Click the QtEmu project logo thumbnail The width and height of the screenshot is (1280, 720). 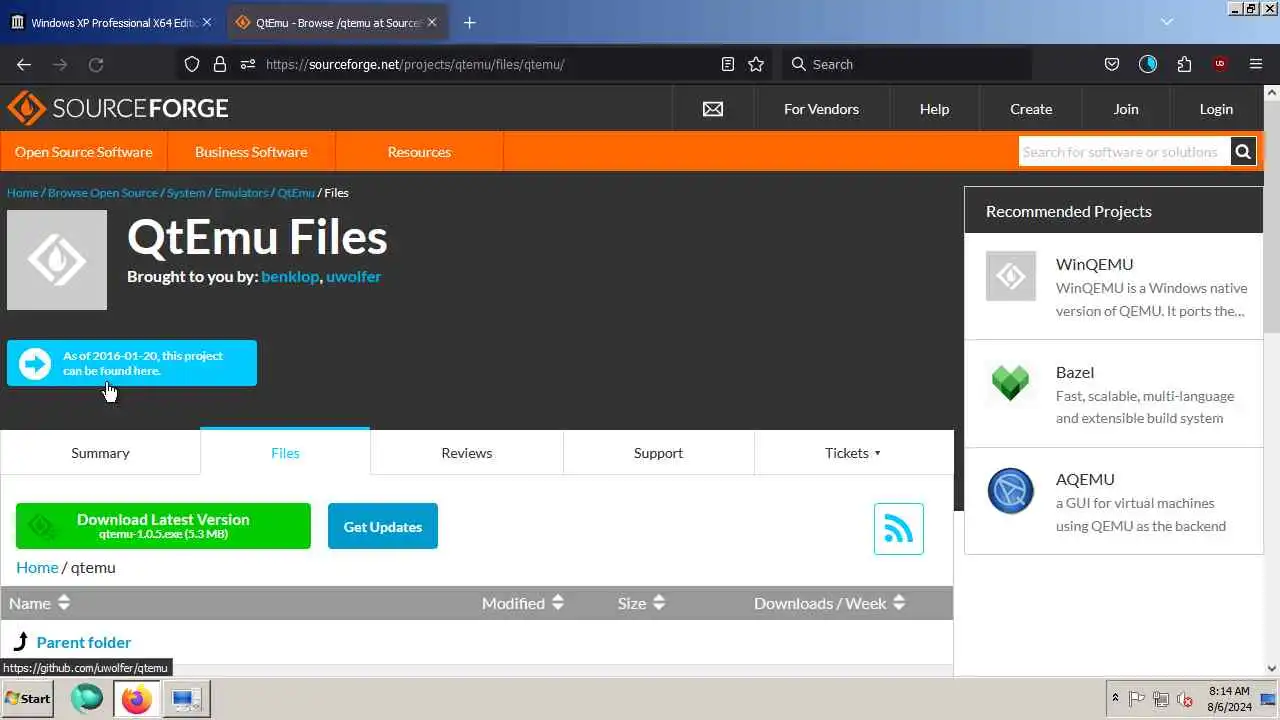coord(57,260)
